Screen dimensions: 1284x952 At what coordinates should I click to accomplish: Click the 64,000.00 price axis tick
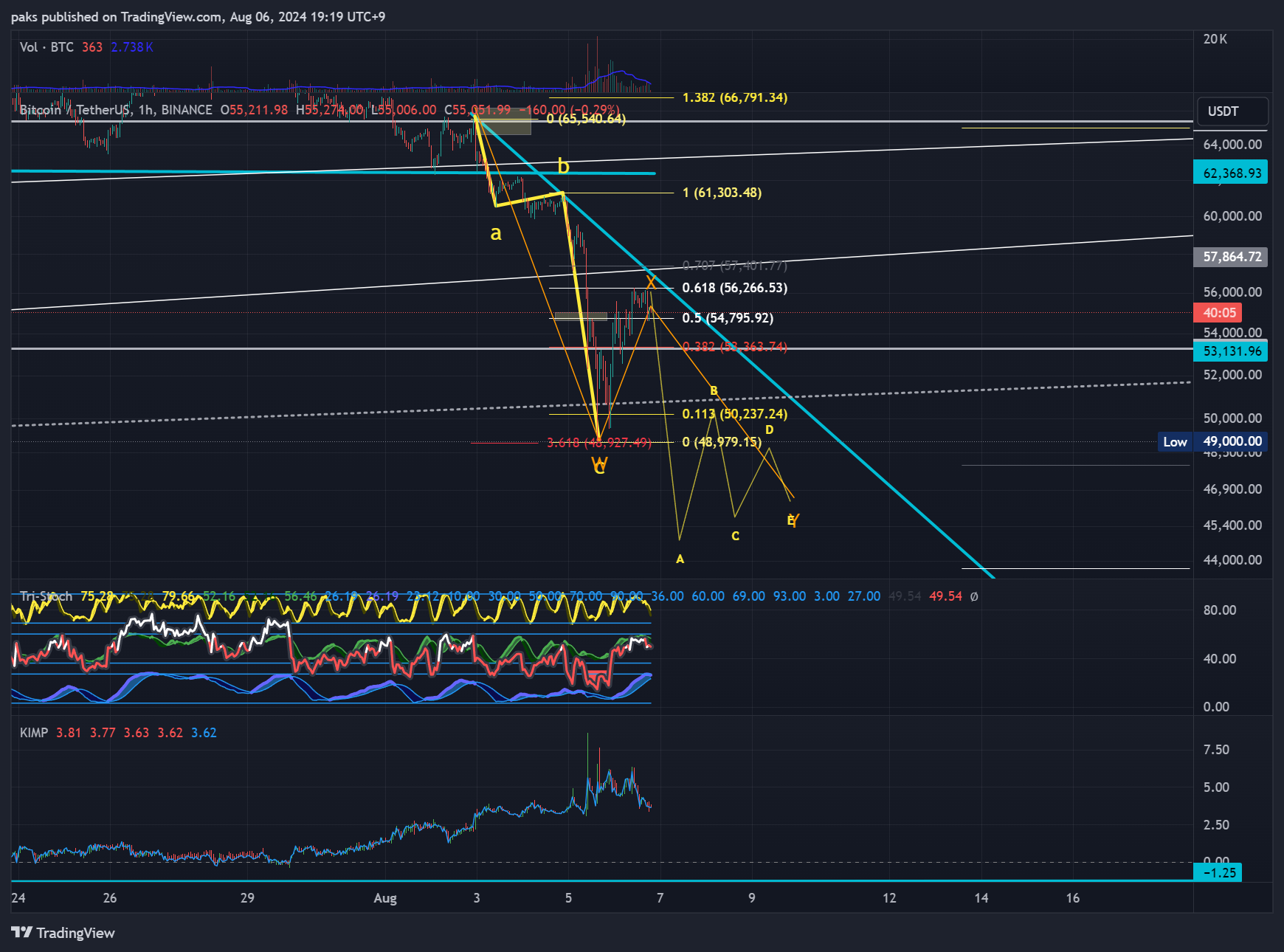tap(1232, 145)
